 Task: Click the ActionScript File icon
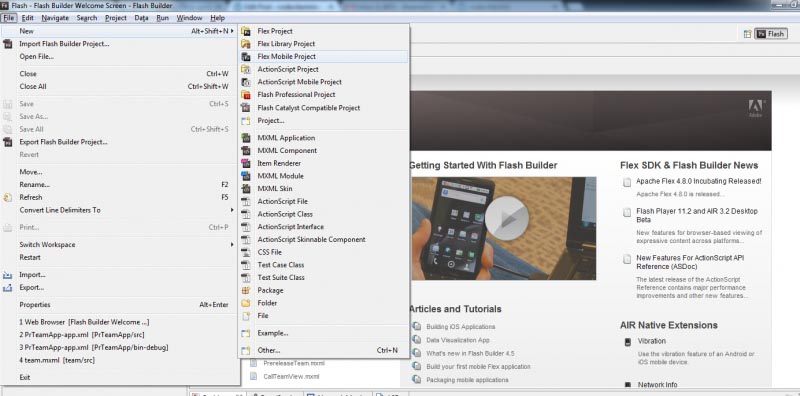246,202
